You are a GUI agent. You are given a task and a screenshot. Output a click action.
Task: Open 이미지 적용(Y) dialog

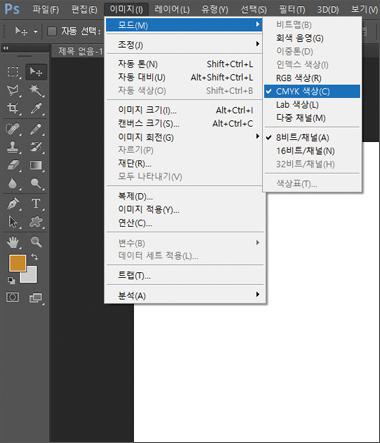(184, 210)
